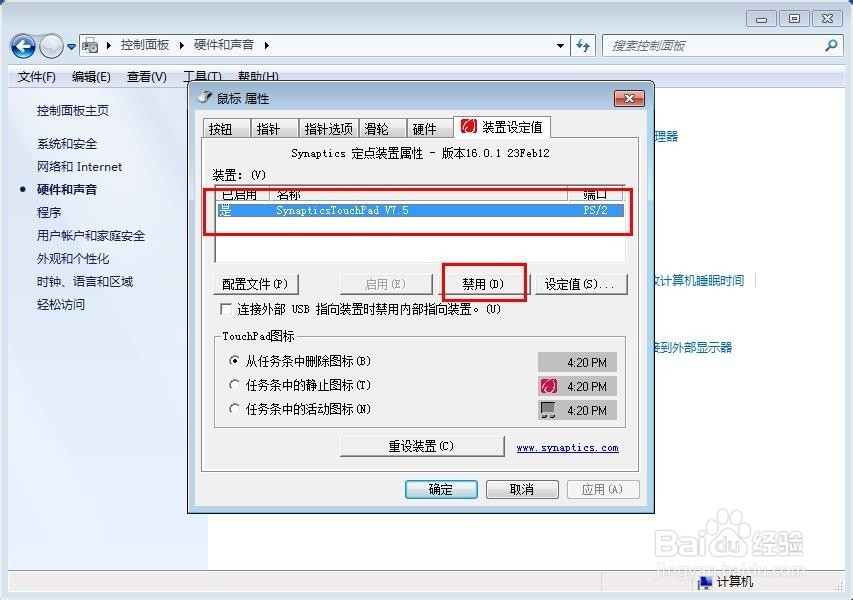
Task: Open 外观和个性化 in sidebar
Action: (72, 259)
